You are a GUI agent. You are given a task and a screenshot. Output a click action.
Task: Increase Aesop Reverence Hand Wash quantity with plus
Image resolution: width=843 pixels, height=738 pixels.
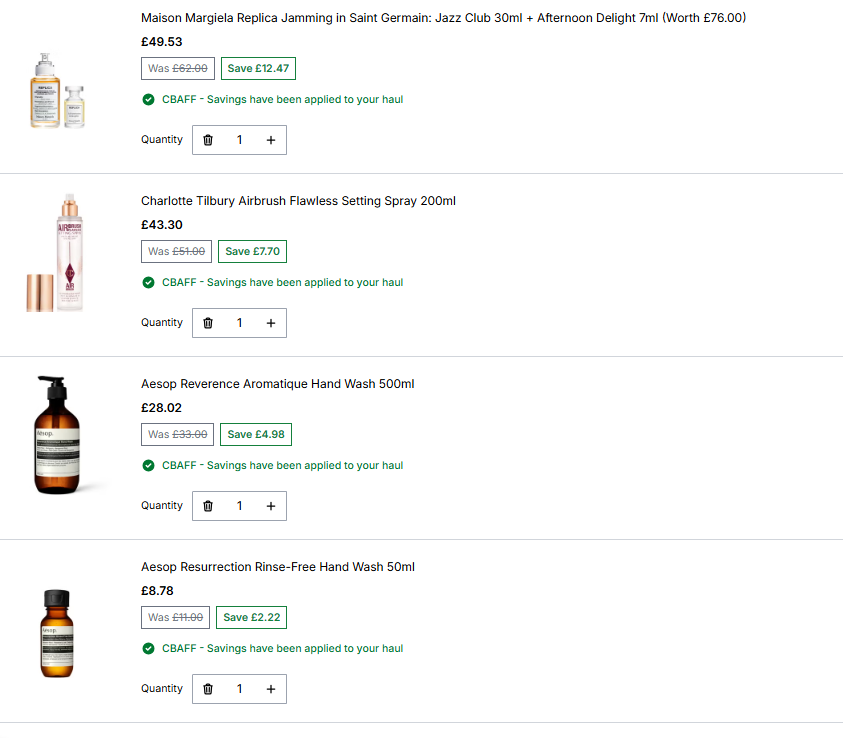(271, 506)
